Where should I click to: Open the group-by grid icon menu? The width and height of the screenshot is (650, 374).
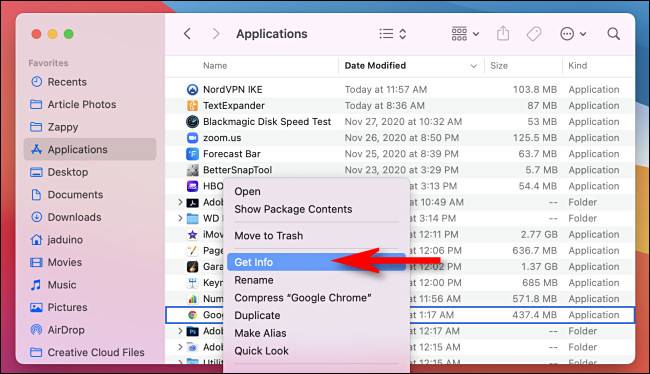pyautogui.click(x=465, y=34)
